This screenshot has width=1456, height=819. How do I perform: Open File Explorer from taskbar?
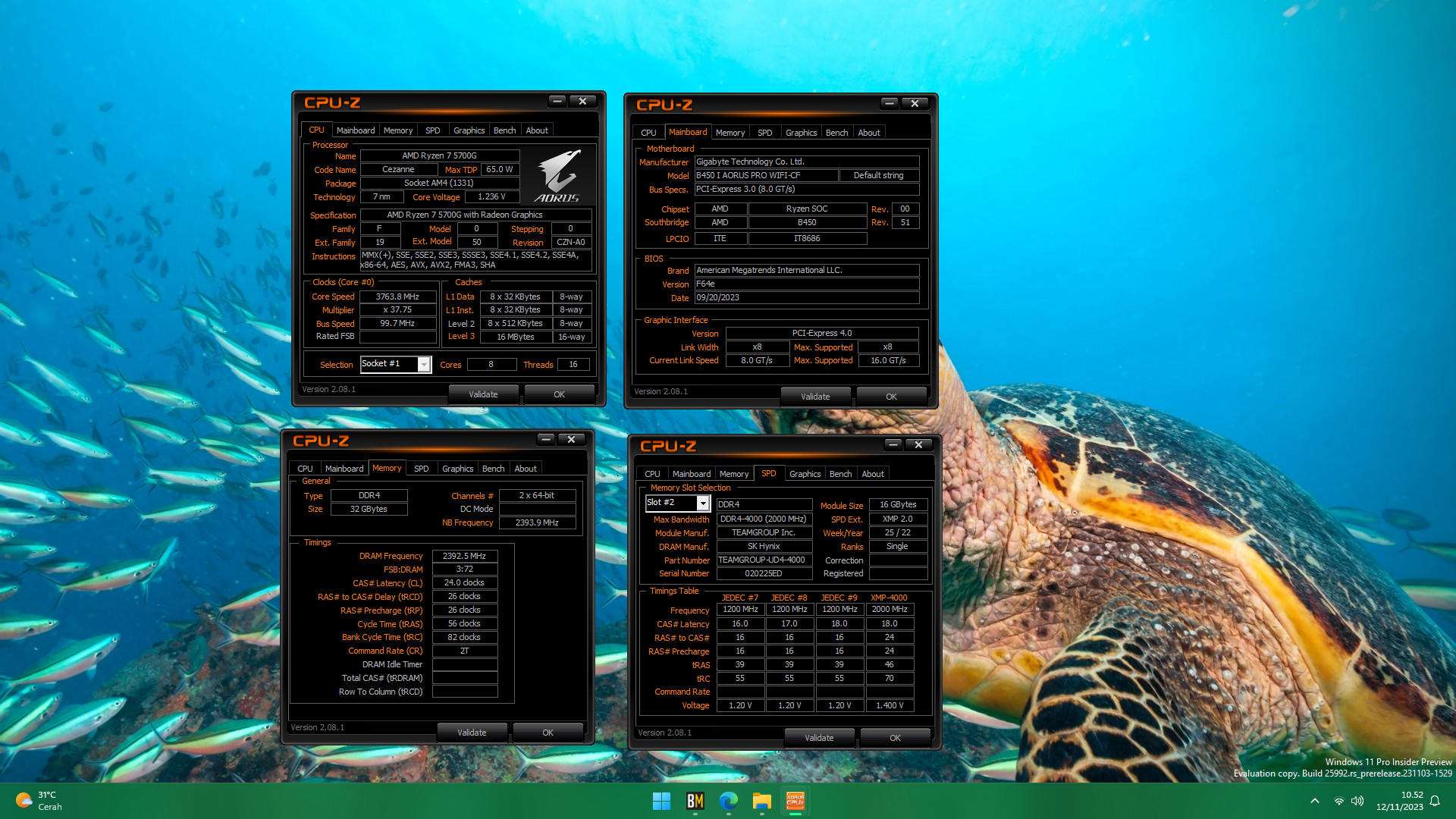(x=762, y=801)
